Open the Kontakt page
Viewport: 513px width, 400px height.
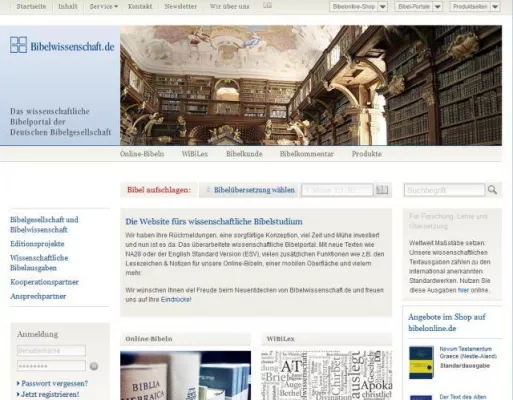tap(140, 6)
